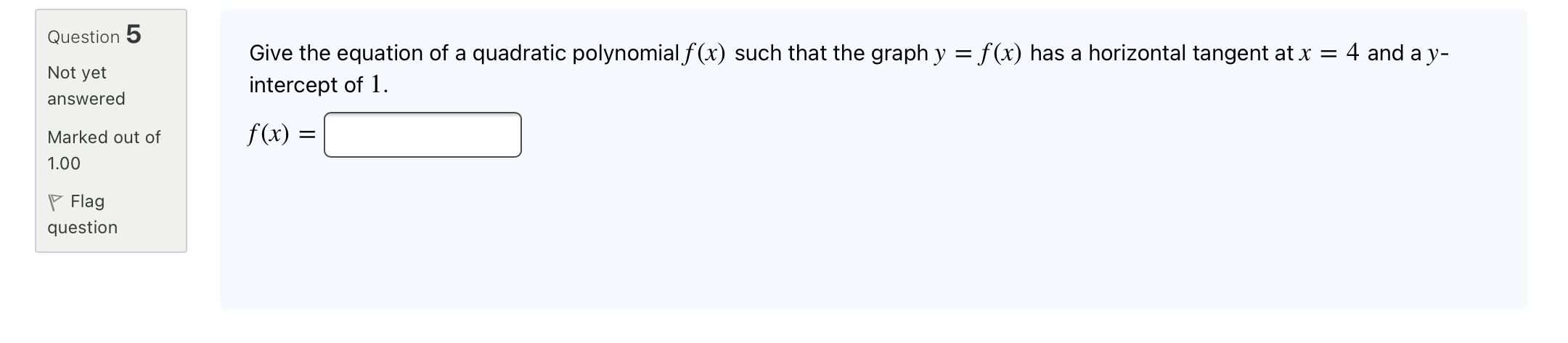Click the 1.00 mark value
The height and width of the screenshot is (343, 1568).
pos(64,164)
